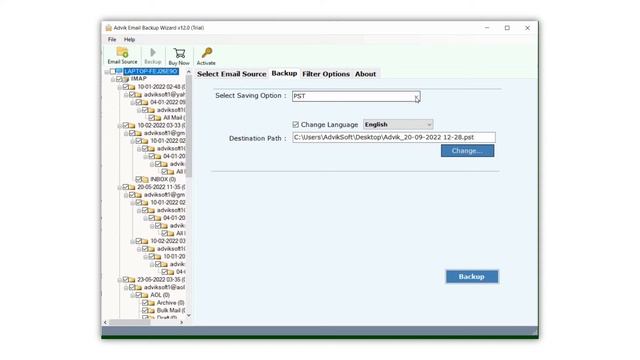
Task: Select the 23-05-2022 03-35 folder label
Action: [x=161, y=280]
